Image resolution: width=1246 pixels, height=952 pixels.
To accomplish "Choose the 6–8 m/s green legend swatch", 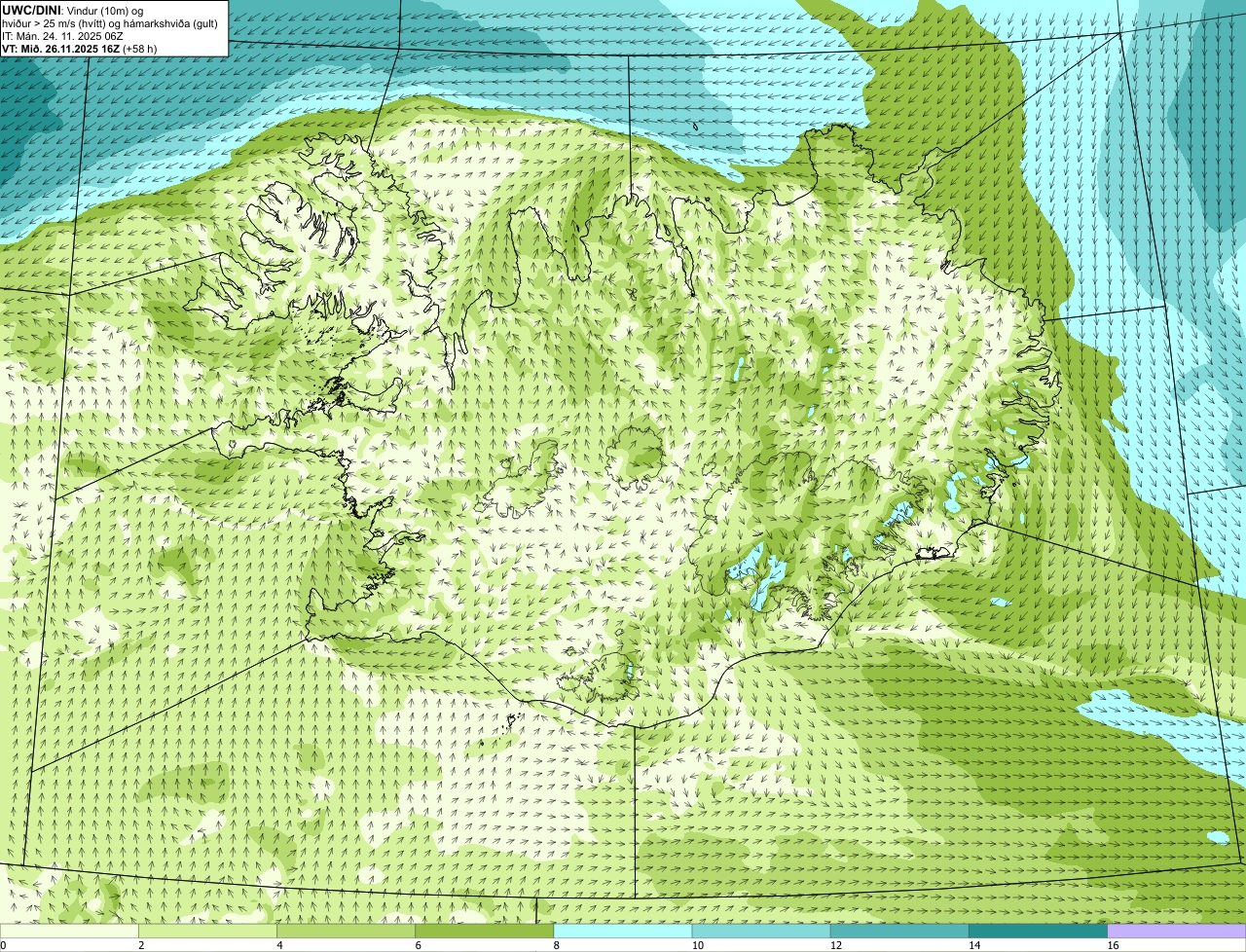I will [485, 931].
